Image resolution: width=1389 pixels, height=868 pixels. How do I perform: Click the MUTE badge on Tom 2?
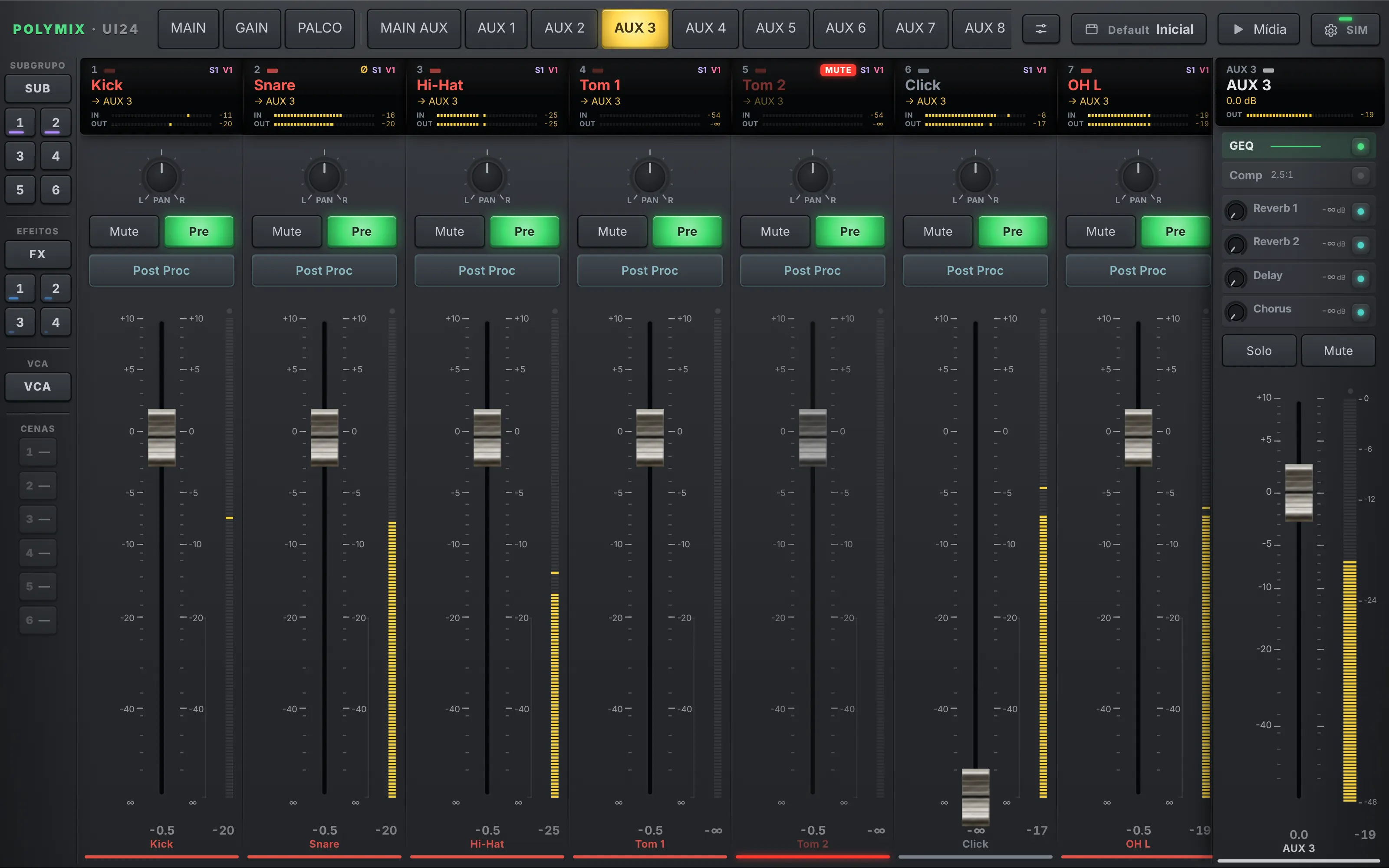[x=838, y=69]
